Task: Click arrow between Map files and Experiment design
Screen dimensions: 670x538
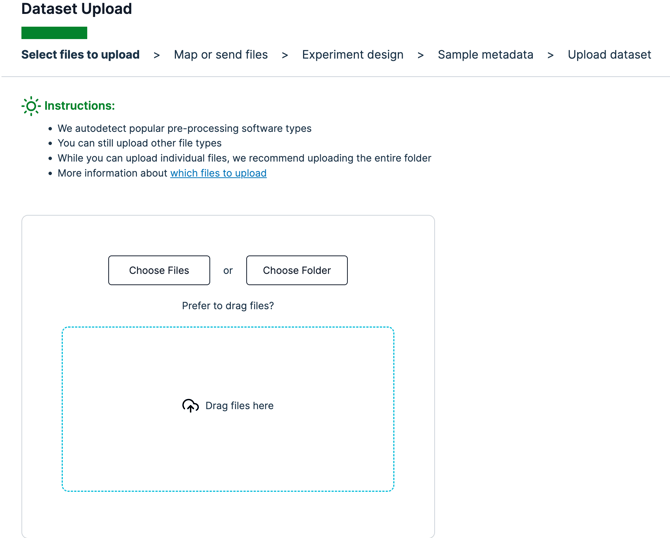Action: [285, 55]
